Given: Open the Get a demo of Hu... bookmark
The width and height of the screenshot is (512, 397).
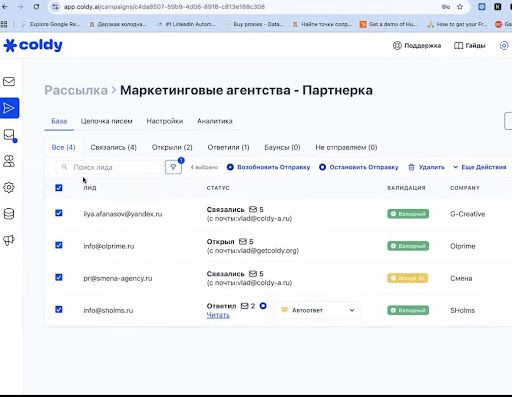Looking at the screenshot, I should 388,24.
